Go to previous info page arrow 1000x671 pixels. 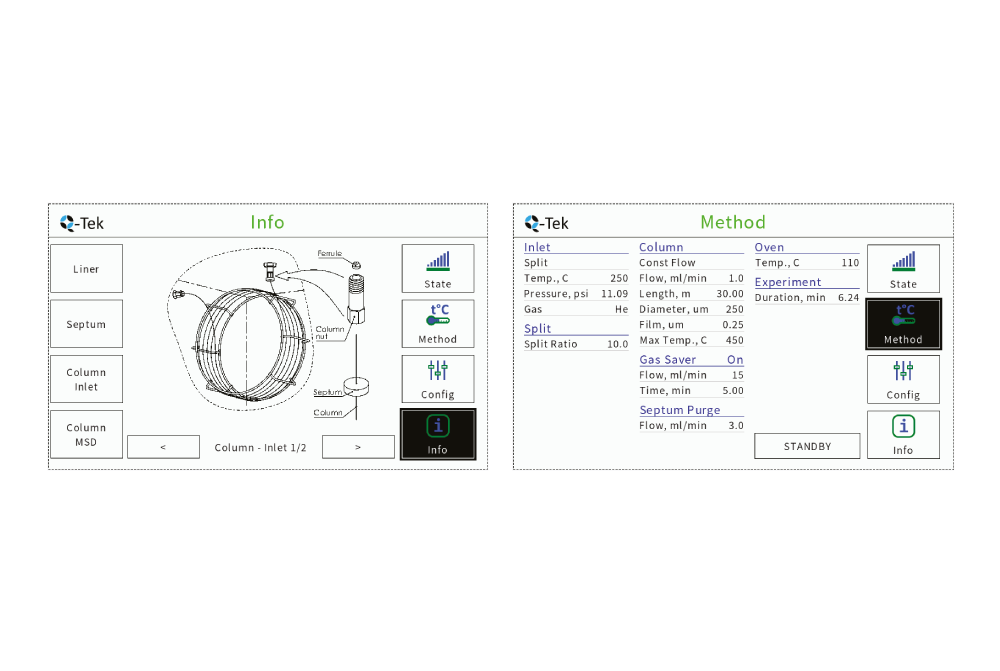point(163,447)
